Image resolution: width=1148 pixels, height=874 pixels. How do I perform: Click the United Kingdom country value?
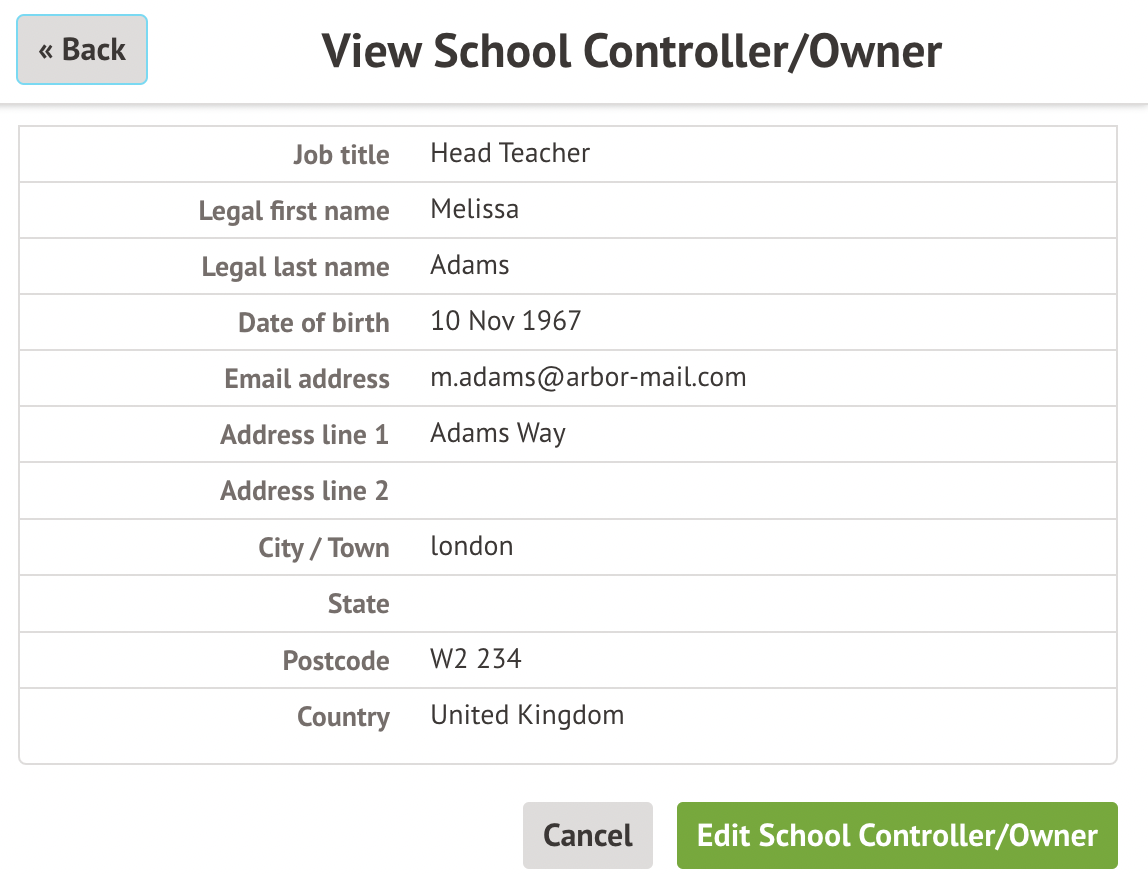[527, 715]
